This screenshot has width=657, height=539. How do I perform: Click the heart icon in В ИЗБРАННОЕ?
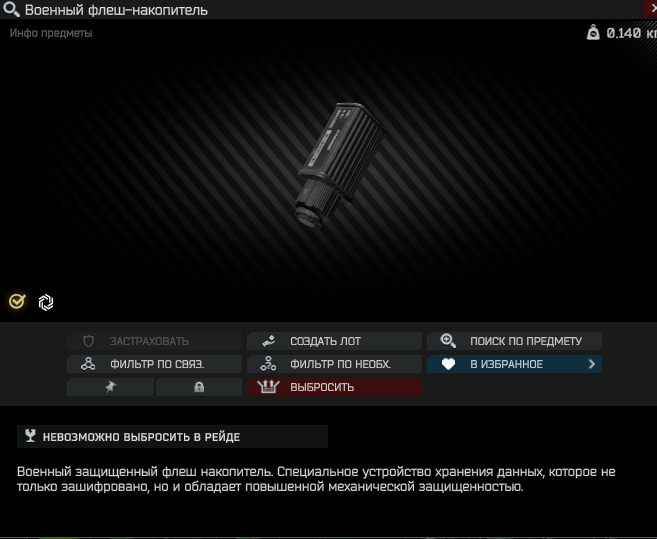coord(448,364)
